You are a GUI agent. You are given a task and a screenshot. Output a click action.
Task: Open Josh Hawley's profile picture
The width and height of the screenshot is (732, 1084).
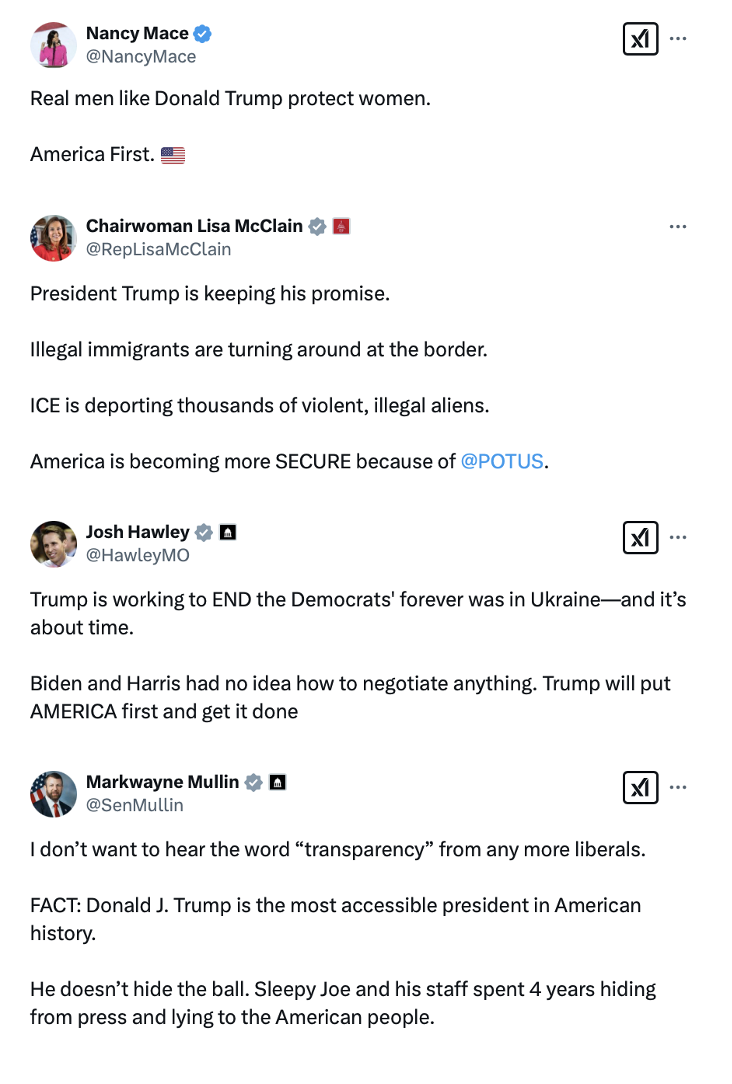54,544
